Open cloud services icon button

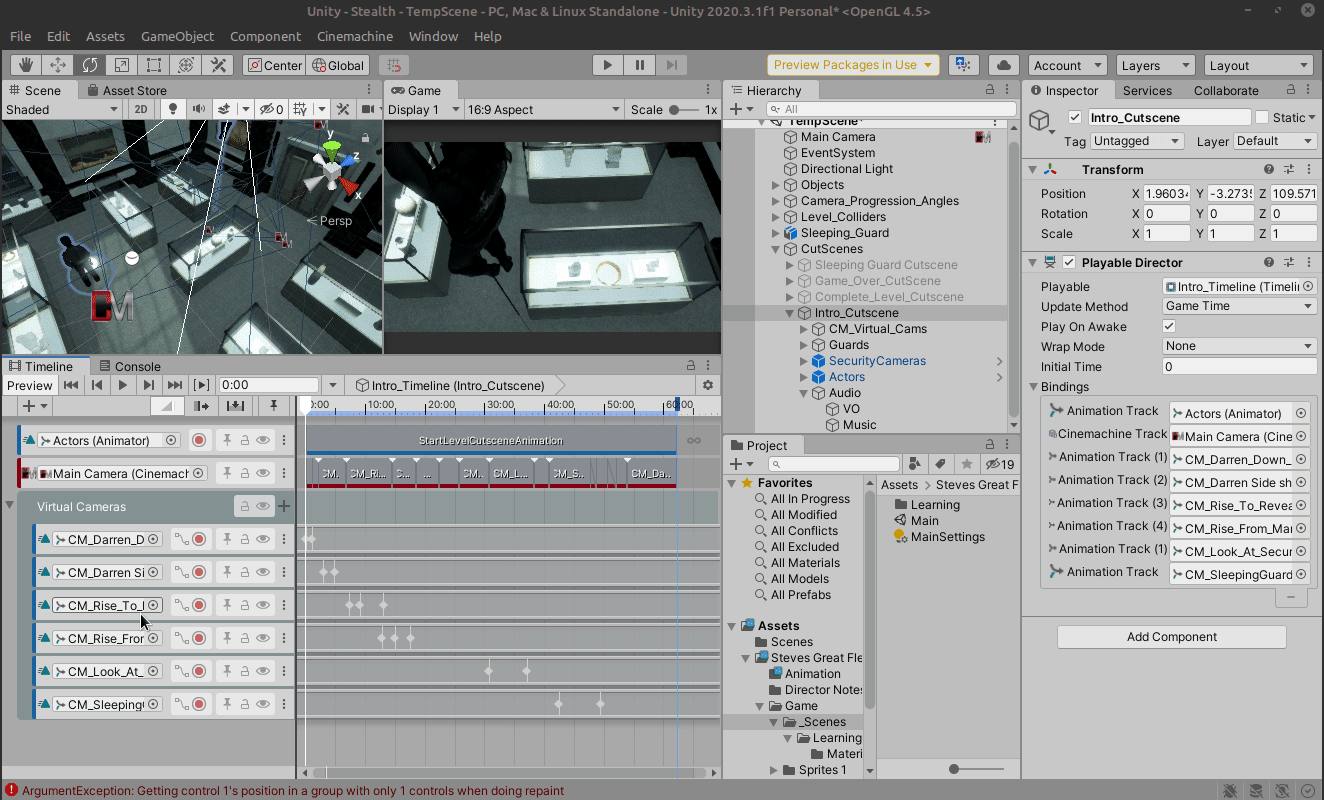pos(1003,65)
